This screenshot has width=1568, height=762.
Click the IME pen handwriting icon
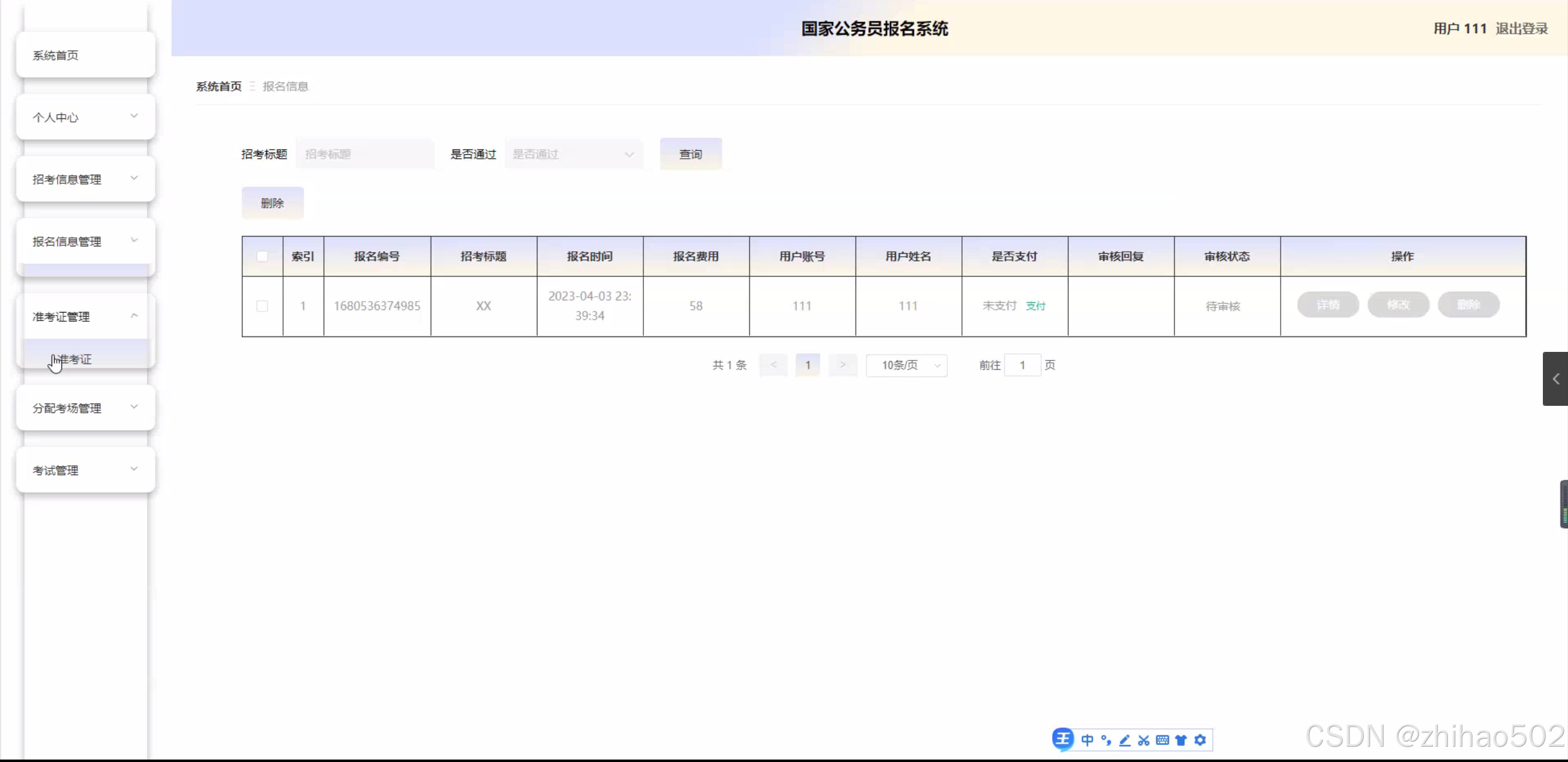(x=1124, y=740)
